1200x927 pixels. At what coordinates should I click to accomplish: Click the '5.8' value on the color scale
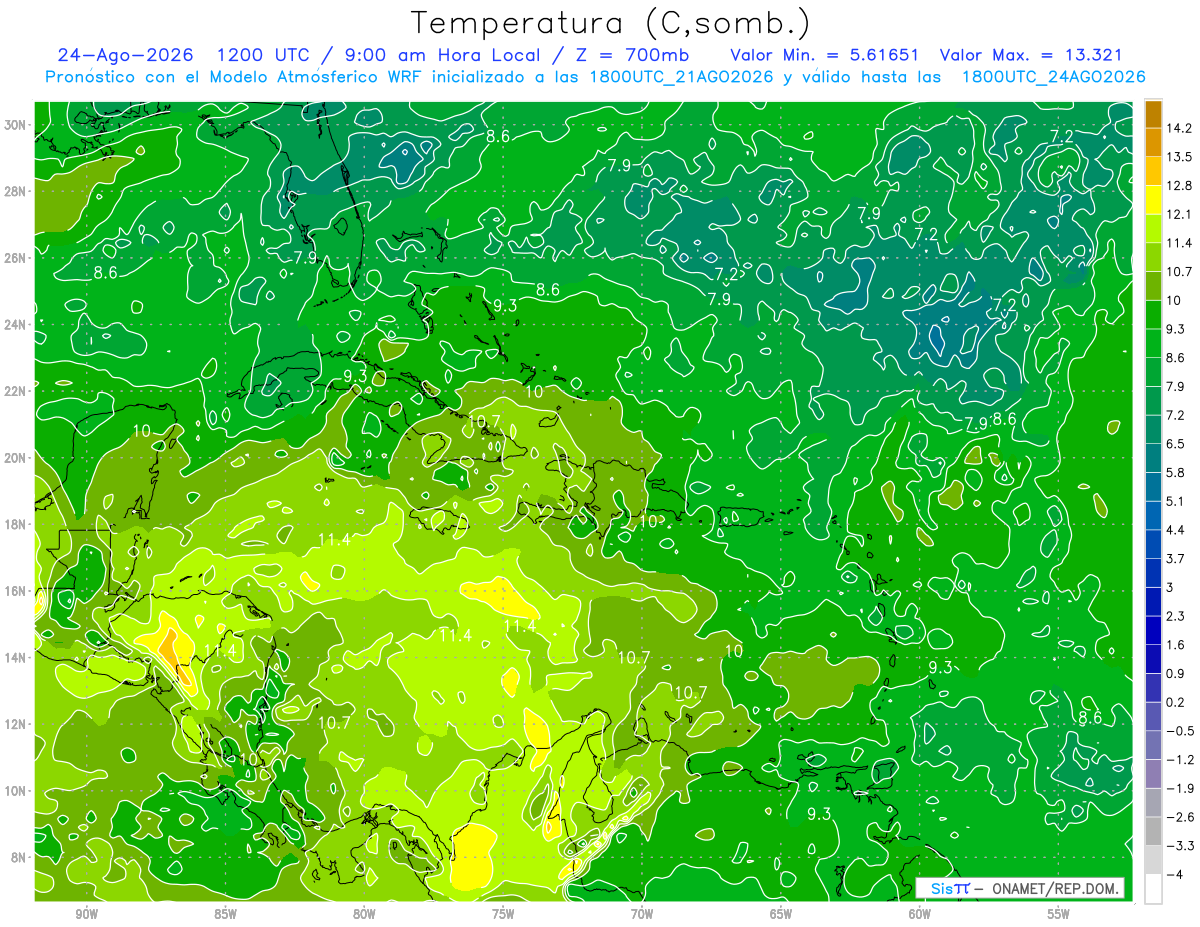pyautogui.click(x=1176, y=473)
